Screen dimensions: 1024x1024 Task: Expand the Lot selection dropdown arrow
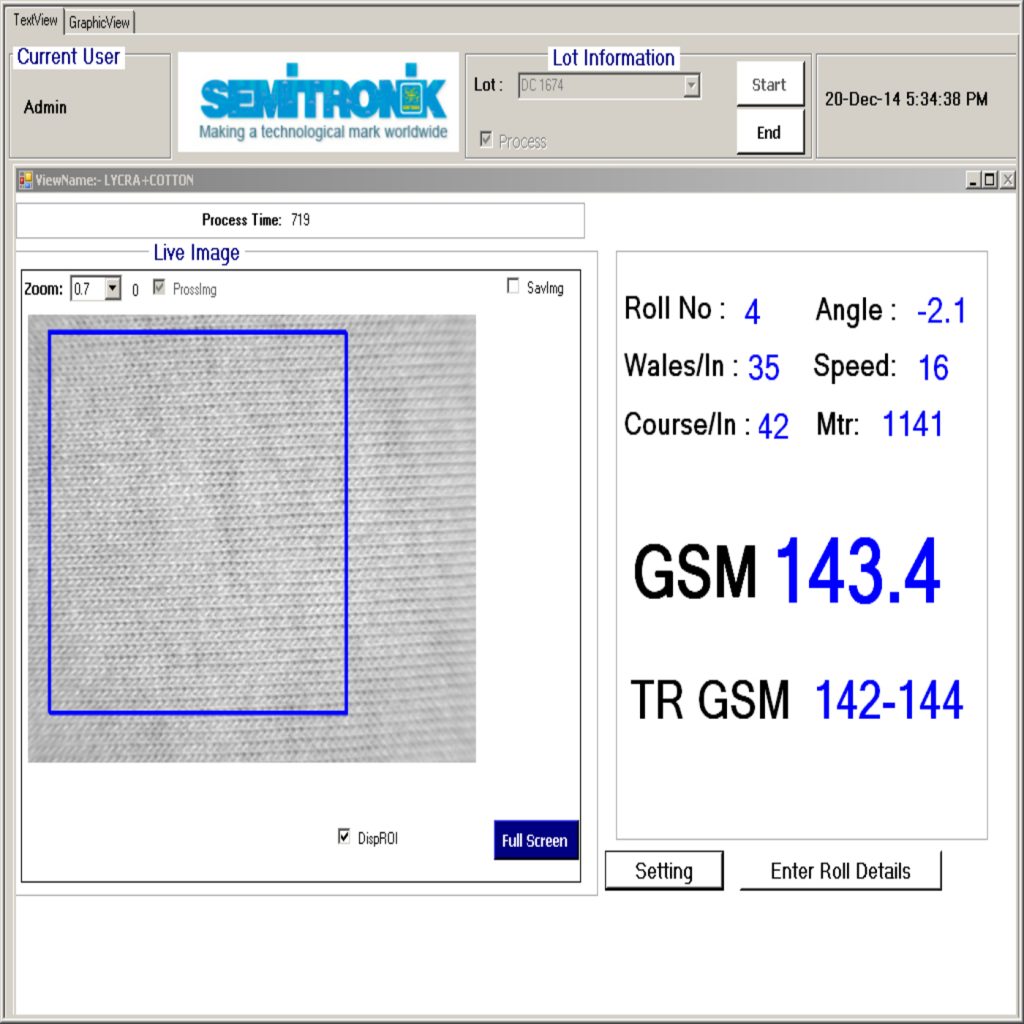[x=691, y=86]
